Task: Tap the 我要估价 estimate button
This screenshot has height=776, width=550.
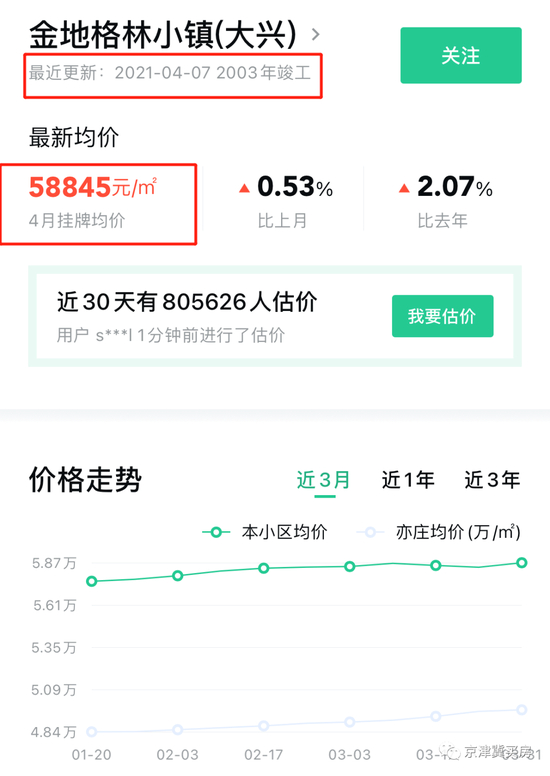Action: (443, 316)
